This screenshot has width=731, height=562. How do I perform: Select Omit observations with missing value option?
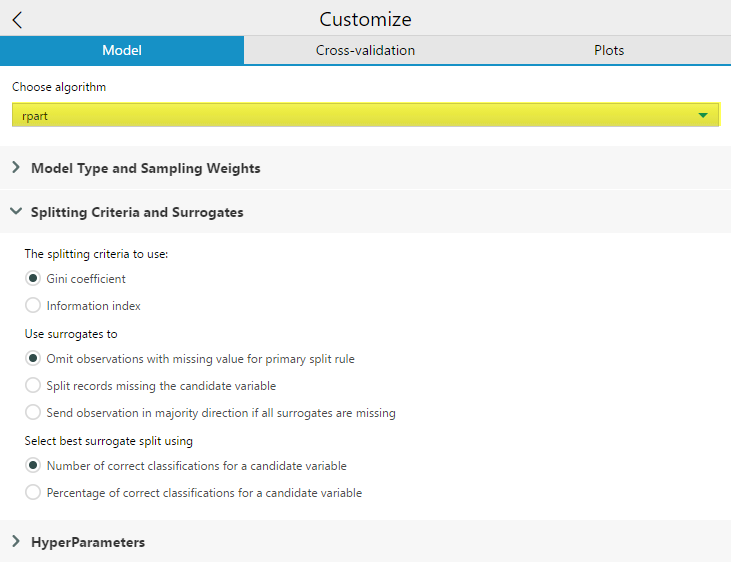pos(34,359)
